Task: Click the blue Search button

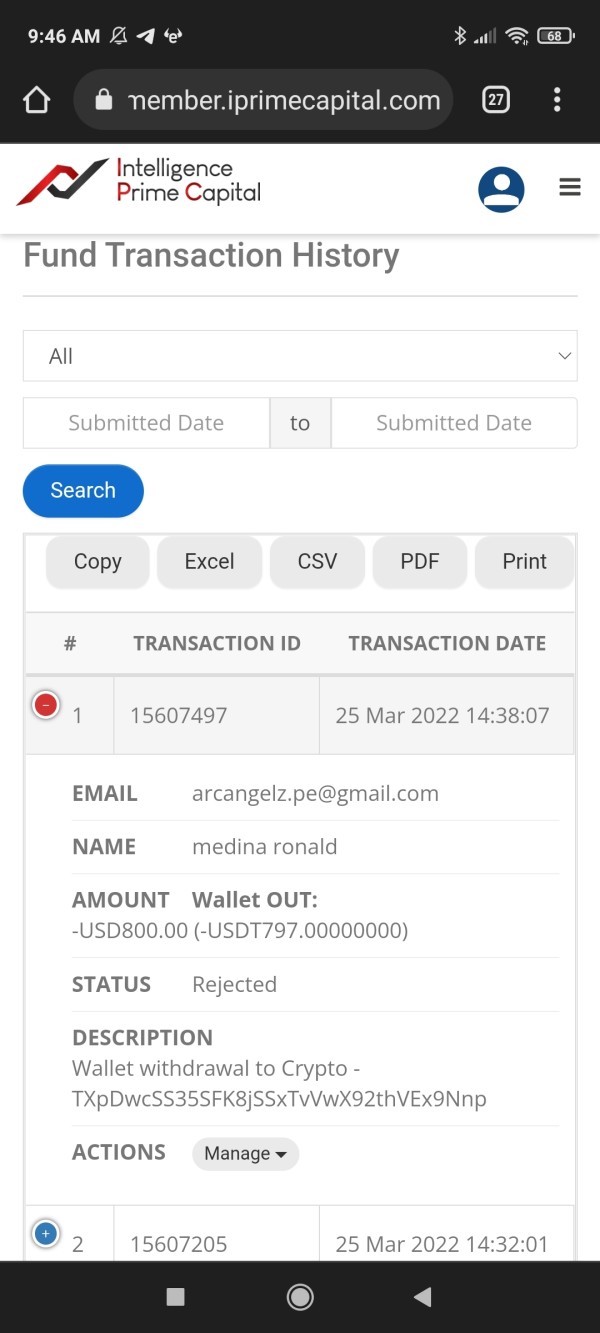Action: click(x=83, y=491)
